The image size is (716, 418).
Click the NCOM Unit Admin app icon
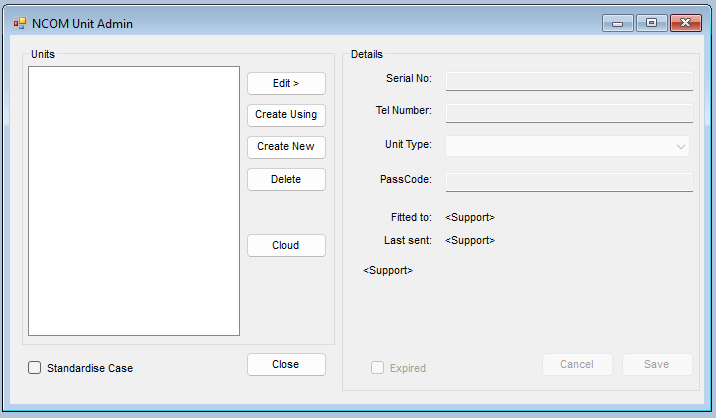(20, 23)
